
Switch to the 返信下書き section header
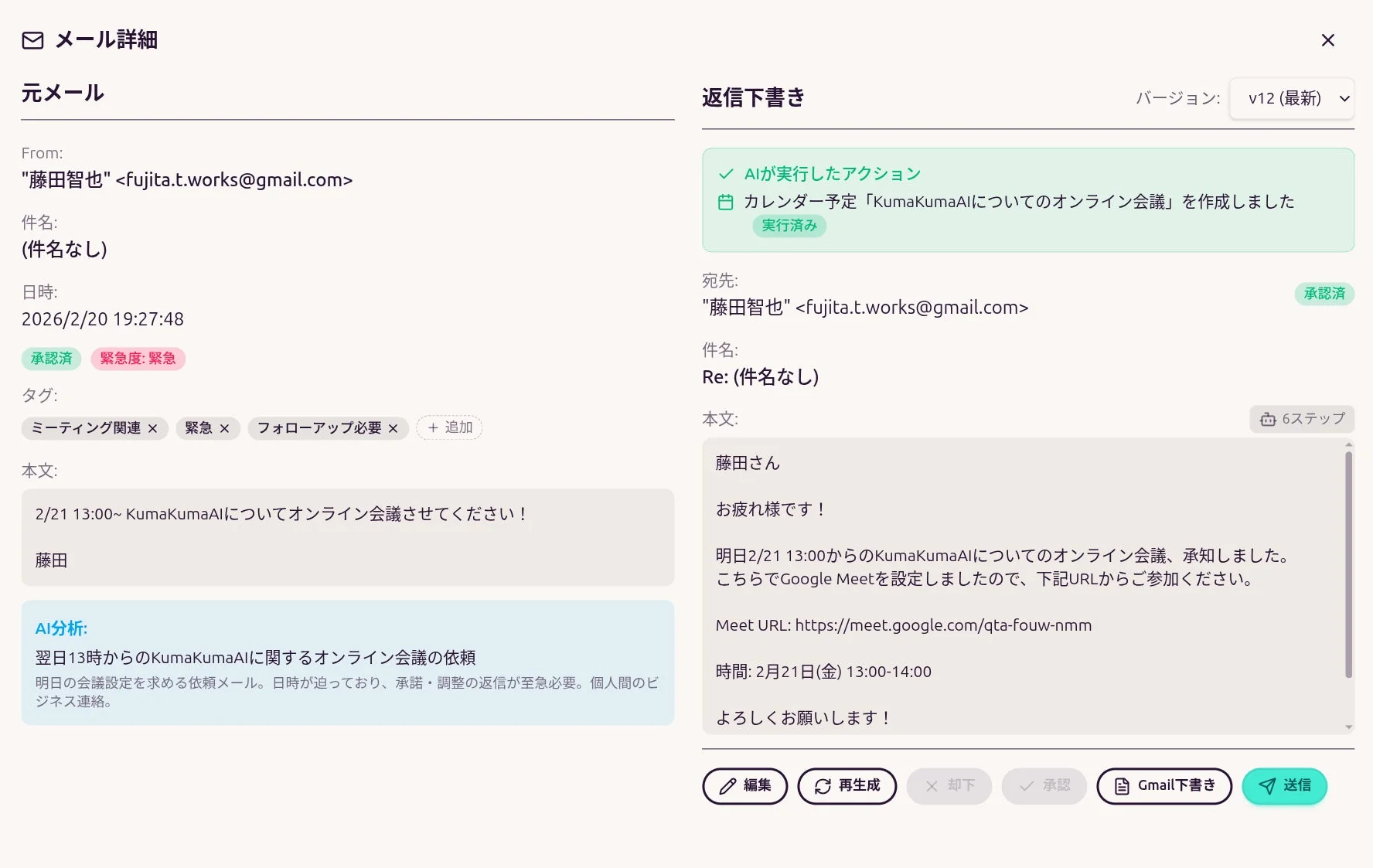pyautogui.click(x=752, y=98)
